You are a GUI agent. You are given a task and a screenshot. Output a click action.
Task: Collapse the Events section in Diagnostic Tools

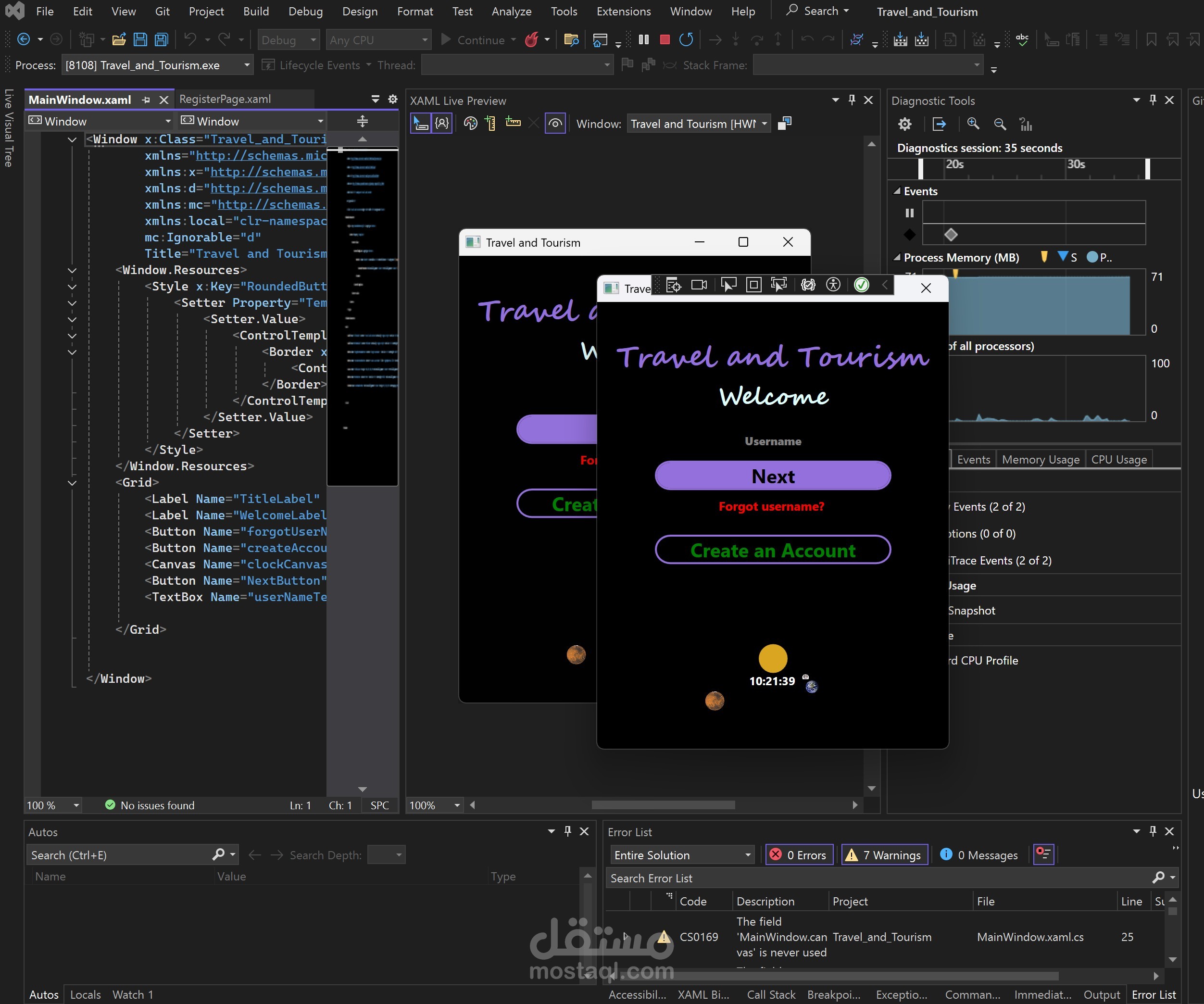point(897,191)
